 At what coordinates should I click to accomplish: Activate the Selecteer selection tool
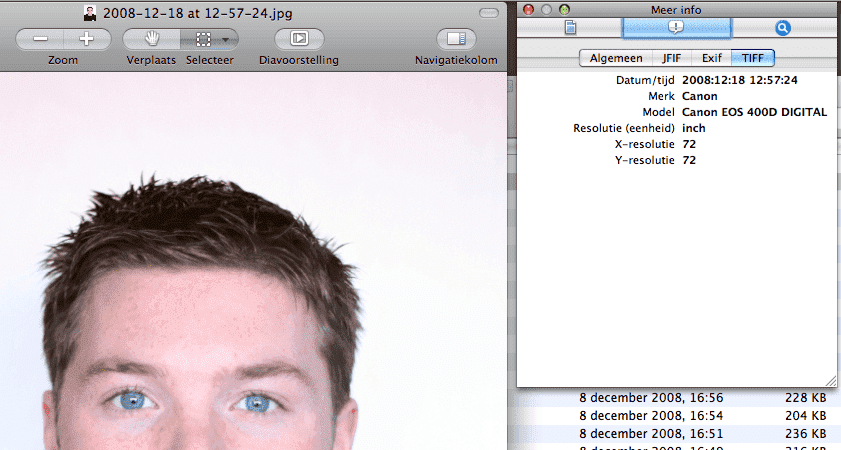pyautogui.click(x=201, y=39)
